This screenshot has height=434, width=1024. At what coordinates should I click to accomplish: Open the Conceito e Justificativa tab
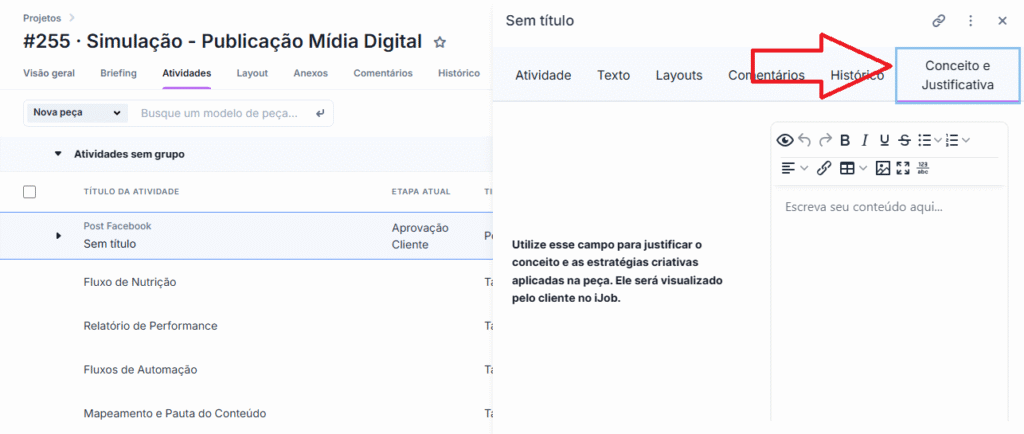pos(957,75)
